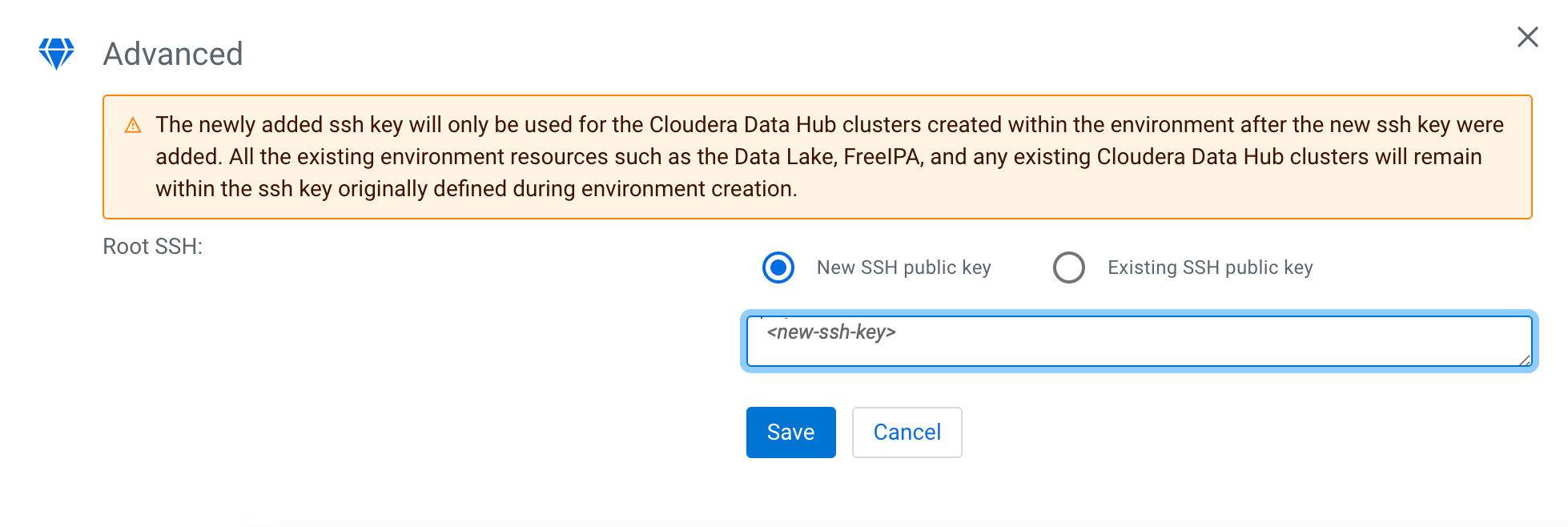Click the text area resize handle
Viewport: 1568px width, 527px height.
tap(1524, 360)
